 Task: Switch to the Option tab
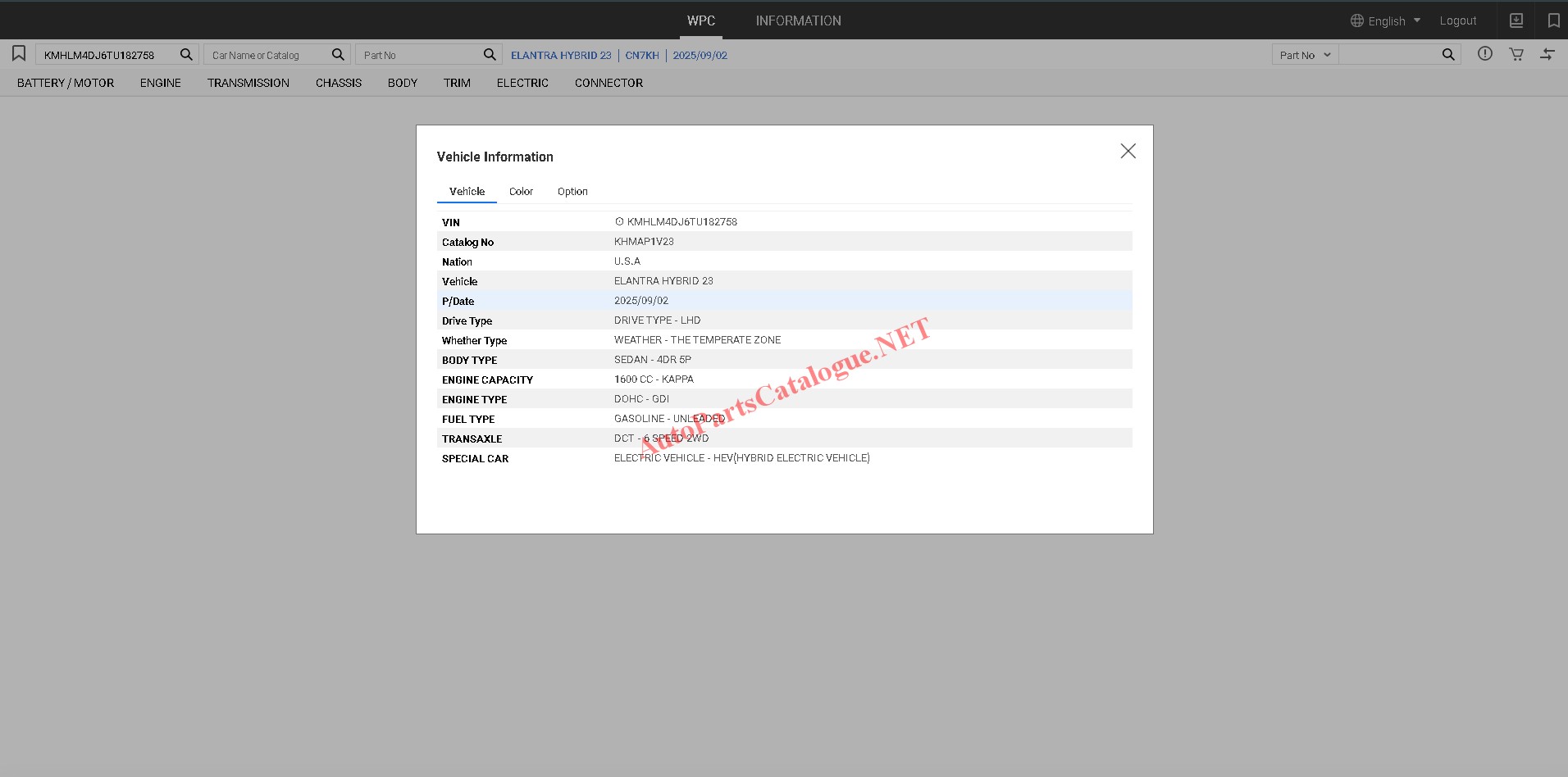tap(572, 192)
